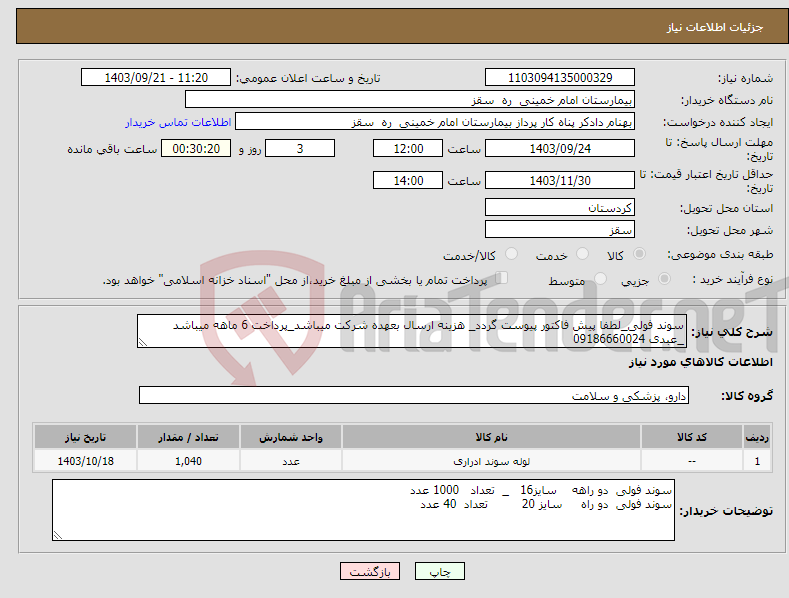Click the تاریخ نیاز column header
This screenshot has width=789, height=598.
point(86,437)
